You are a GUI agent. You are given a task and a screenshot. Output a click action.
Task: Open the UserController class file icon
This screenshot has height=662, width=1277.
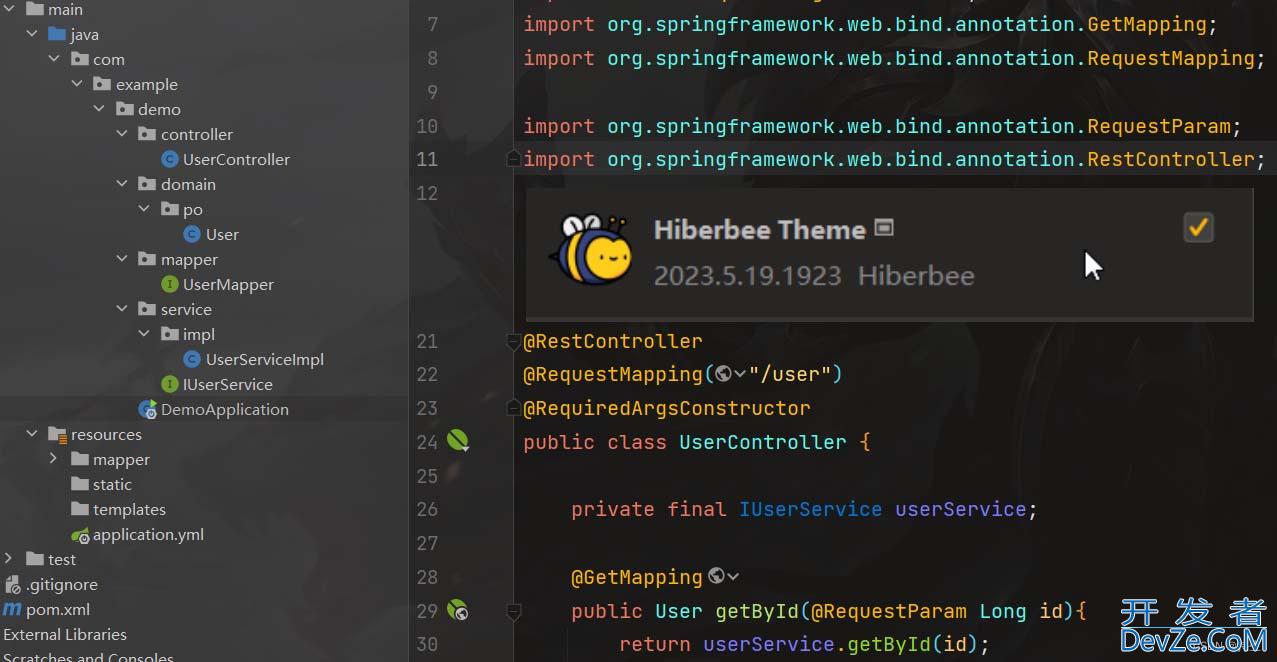tap(170, 159)
